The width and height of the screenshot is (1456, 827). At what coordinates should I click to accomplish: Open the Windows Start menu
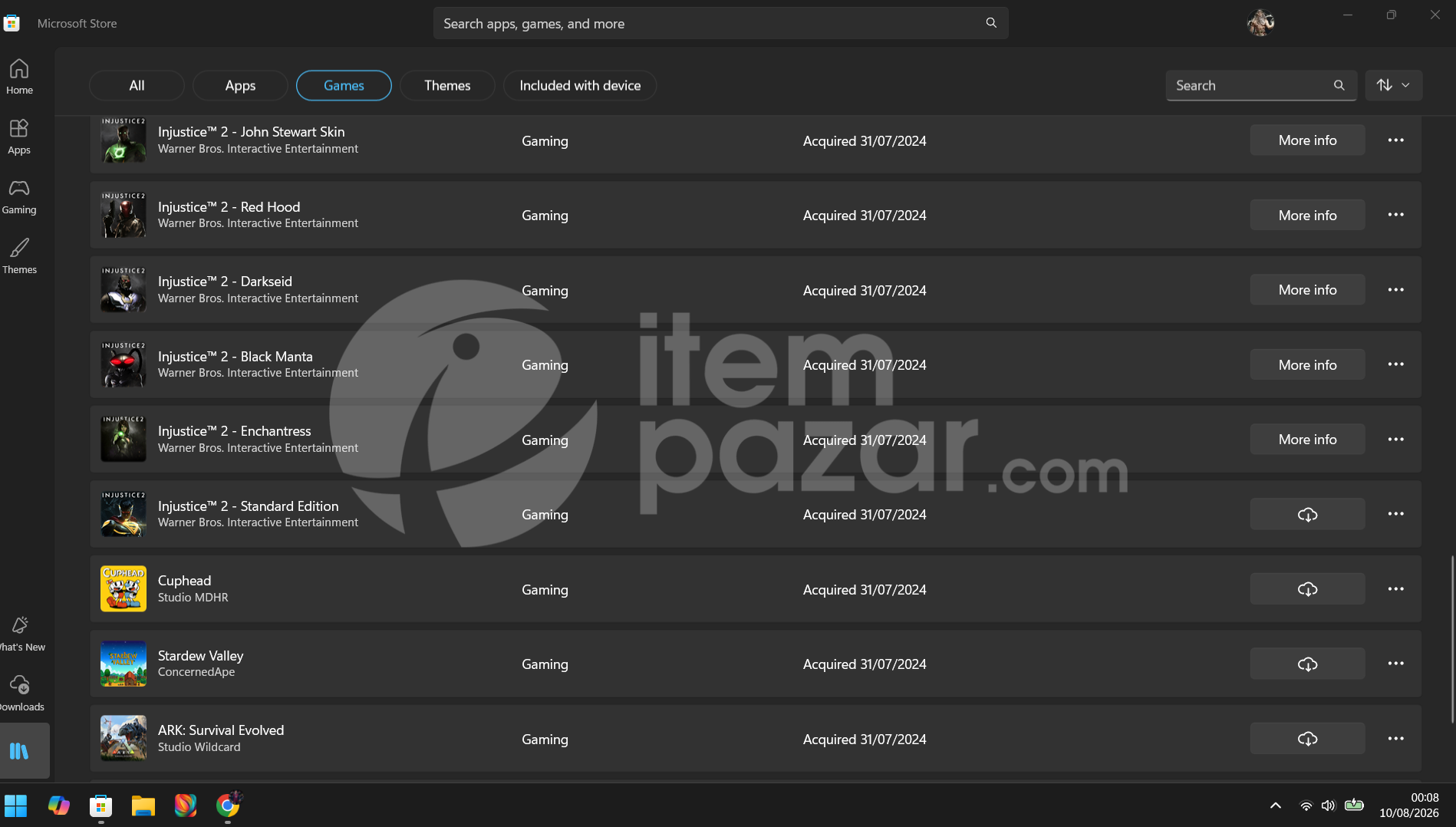[16, 806]
